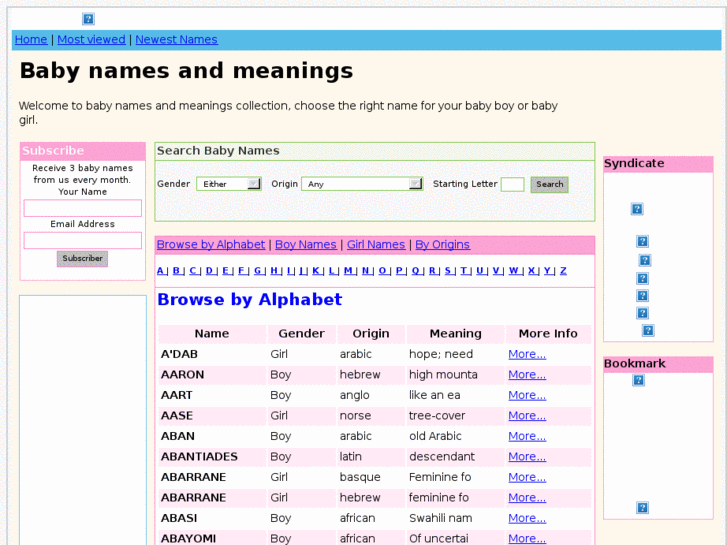Click the first broken image icon in Syndicate panel
The width and height of the screenshot is (727, 545).
(x=637, y=209)
